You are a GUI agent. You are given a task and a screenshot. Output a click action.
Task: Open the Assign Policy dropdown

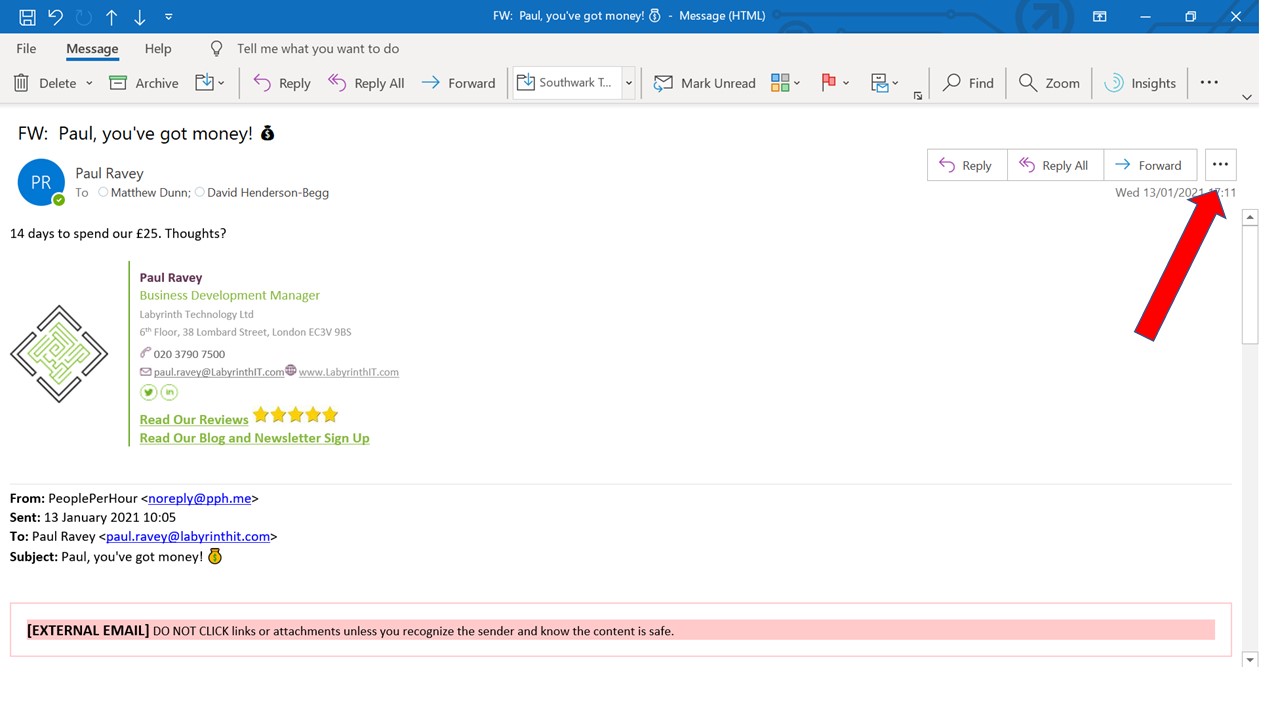pyautogui.click(x=884, y=83)
